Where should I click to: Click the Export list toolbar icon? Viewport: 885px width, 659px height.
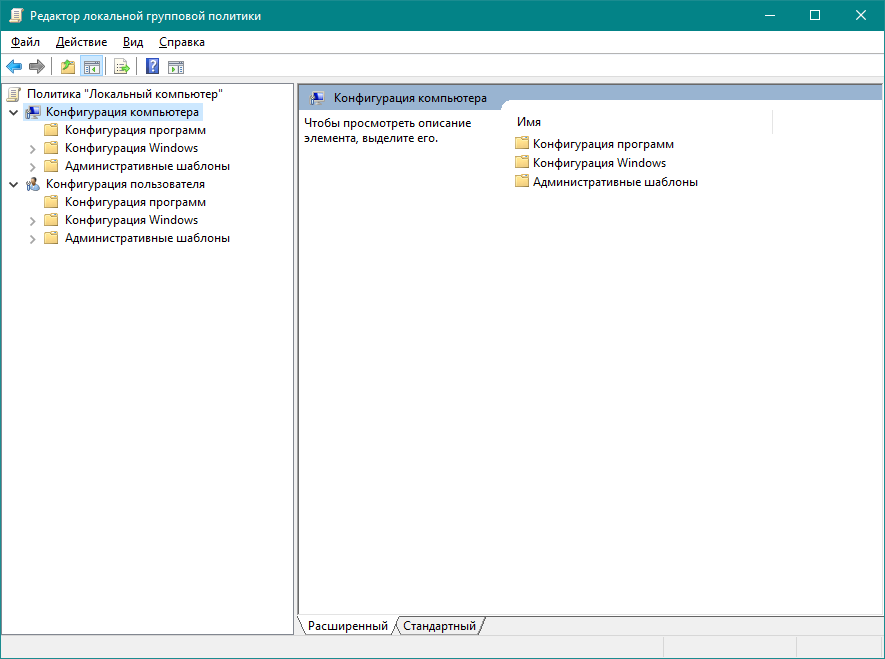coord(122,67)
